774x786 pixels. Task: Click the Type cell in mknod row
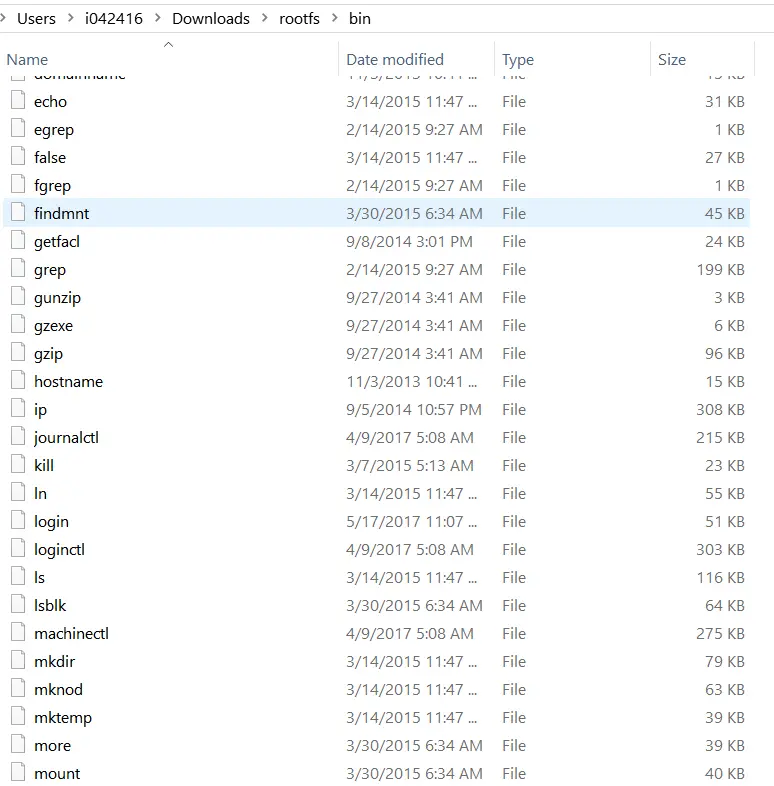click(x=514, y=690)
